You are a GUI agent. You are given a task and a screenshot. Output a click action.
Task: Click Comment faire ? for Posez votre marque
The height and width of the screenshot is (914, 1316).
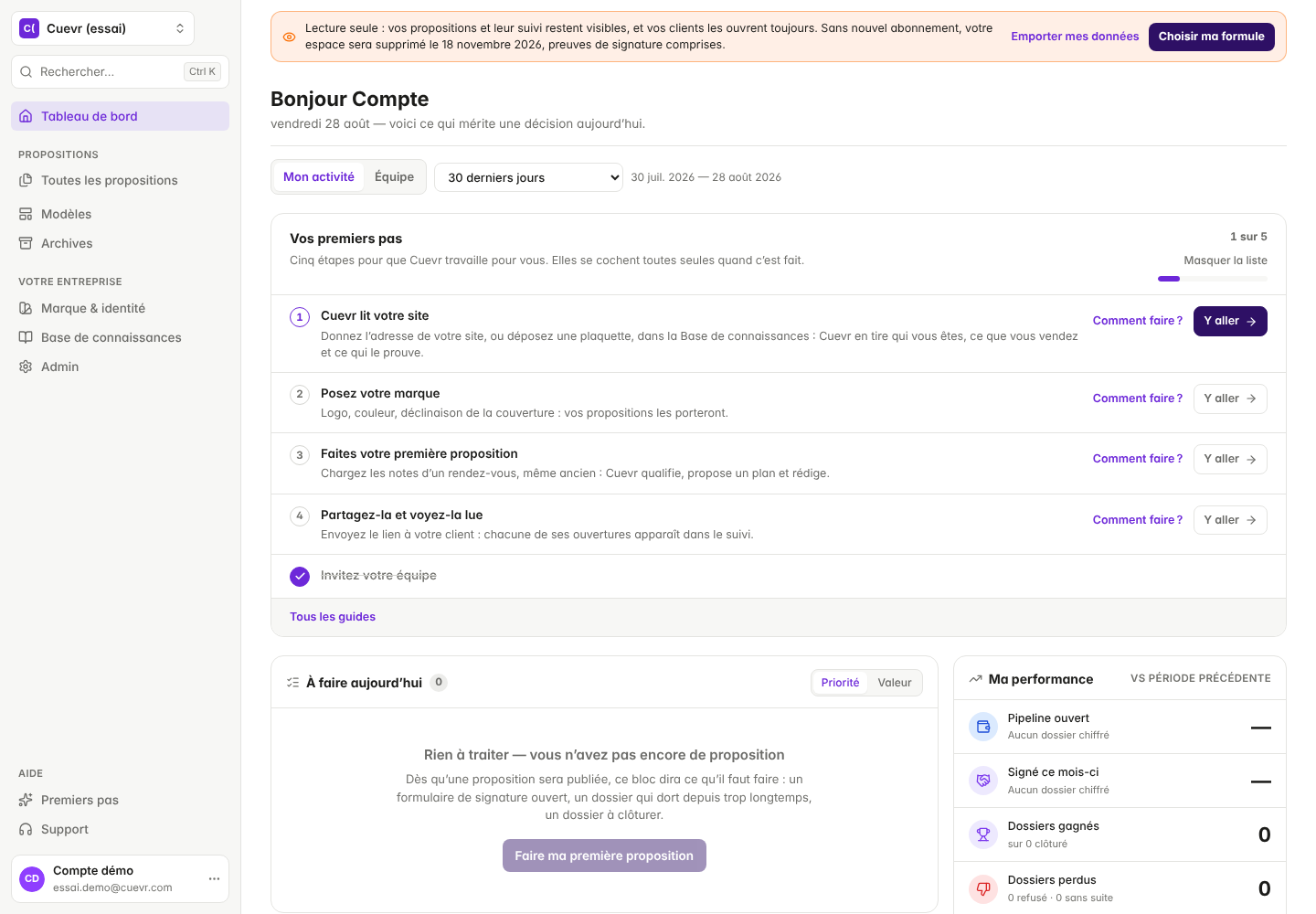point(1138,399)
